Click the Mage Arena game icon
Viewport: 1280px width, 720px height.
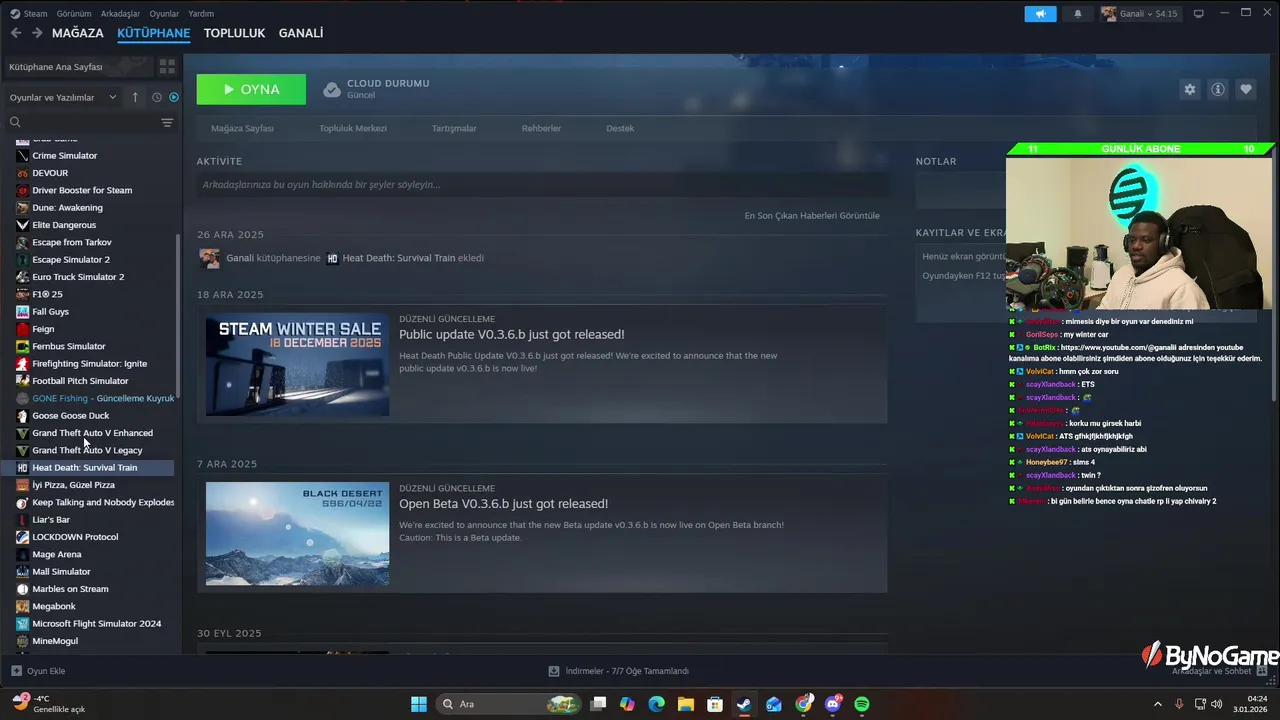[22, 554]
